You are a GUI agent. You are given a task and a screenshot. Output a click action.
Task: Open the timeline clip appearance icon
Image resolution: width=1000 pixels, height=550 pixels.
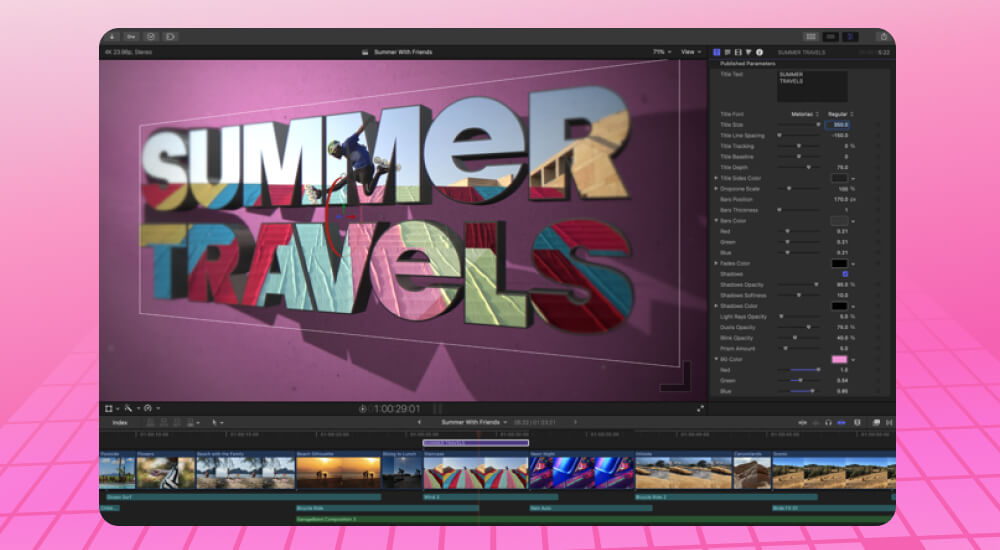[857, 422]
